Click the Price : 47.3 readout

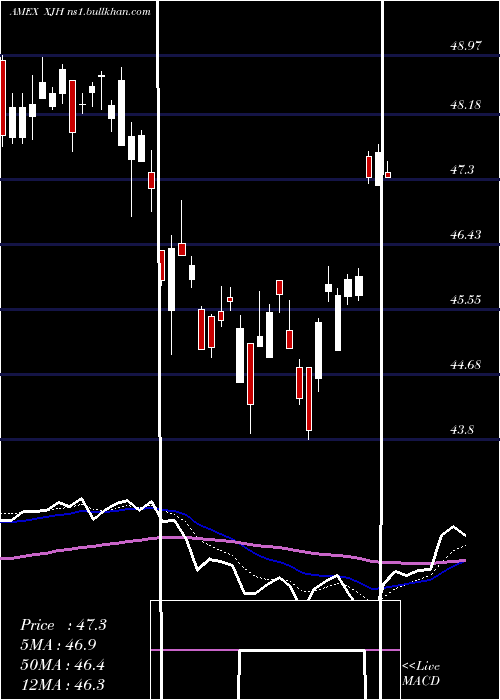pos(63,625)
